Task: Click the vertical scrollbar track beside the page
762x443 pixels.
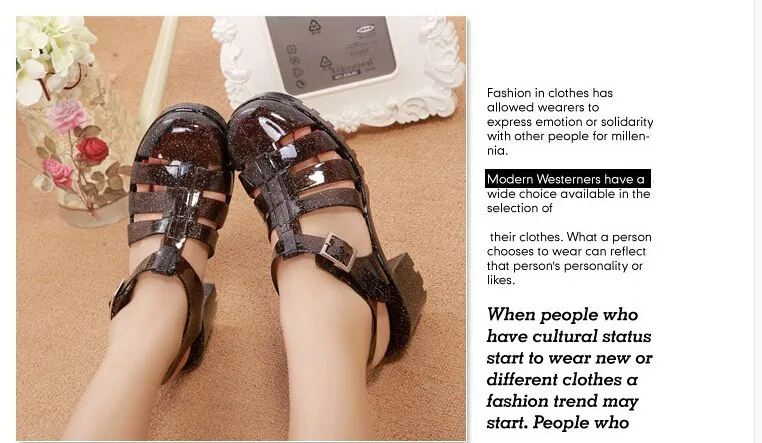Action: click(x=758, y=222)
